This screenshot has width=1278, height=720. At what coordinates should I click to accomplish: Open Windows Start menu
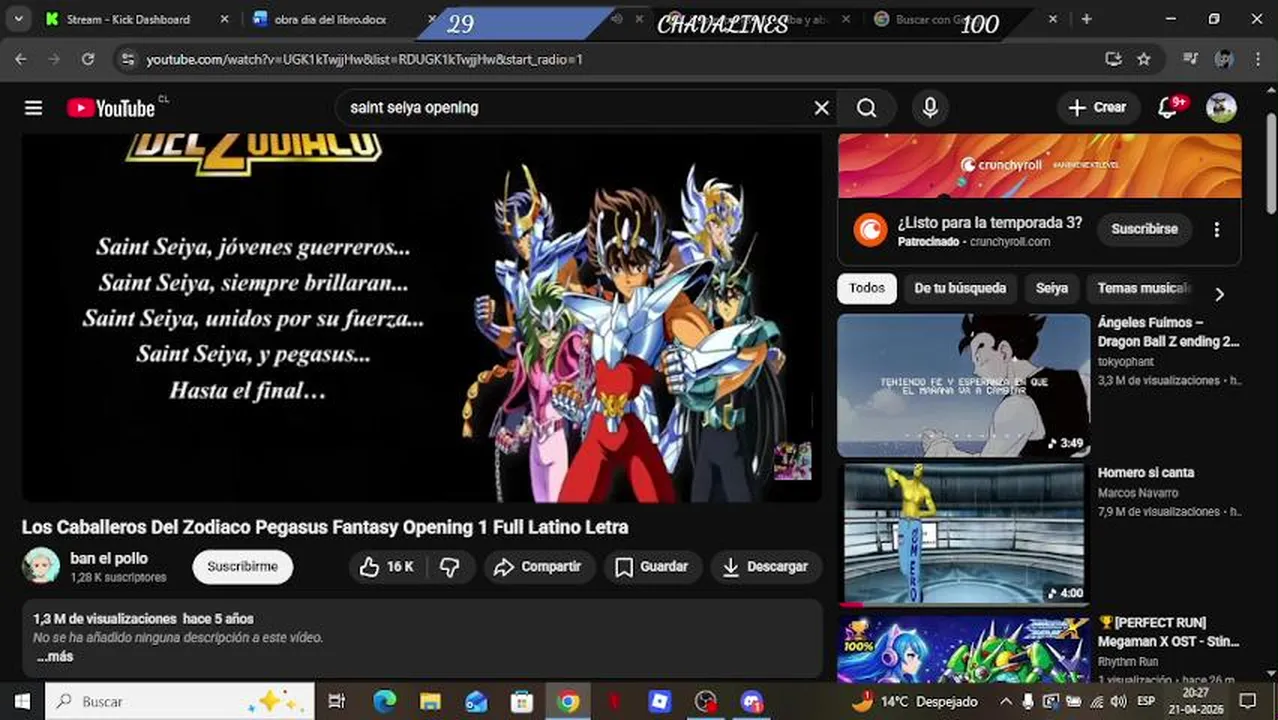(22, 701)
